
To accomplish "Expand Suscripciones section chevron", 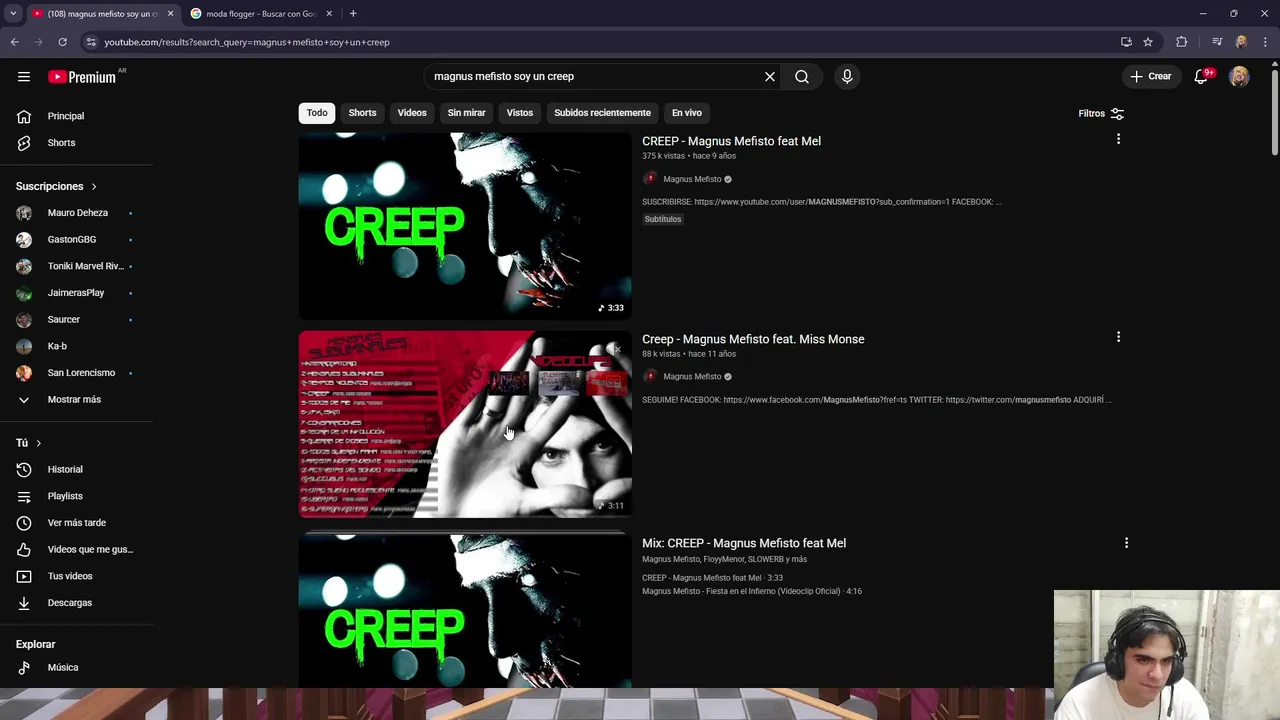I will pyautogui.click(x=94, y=186).
